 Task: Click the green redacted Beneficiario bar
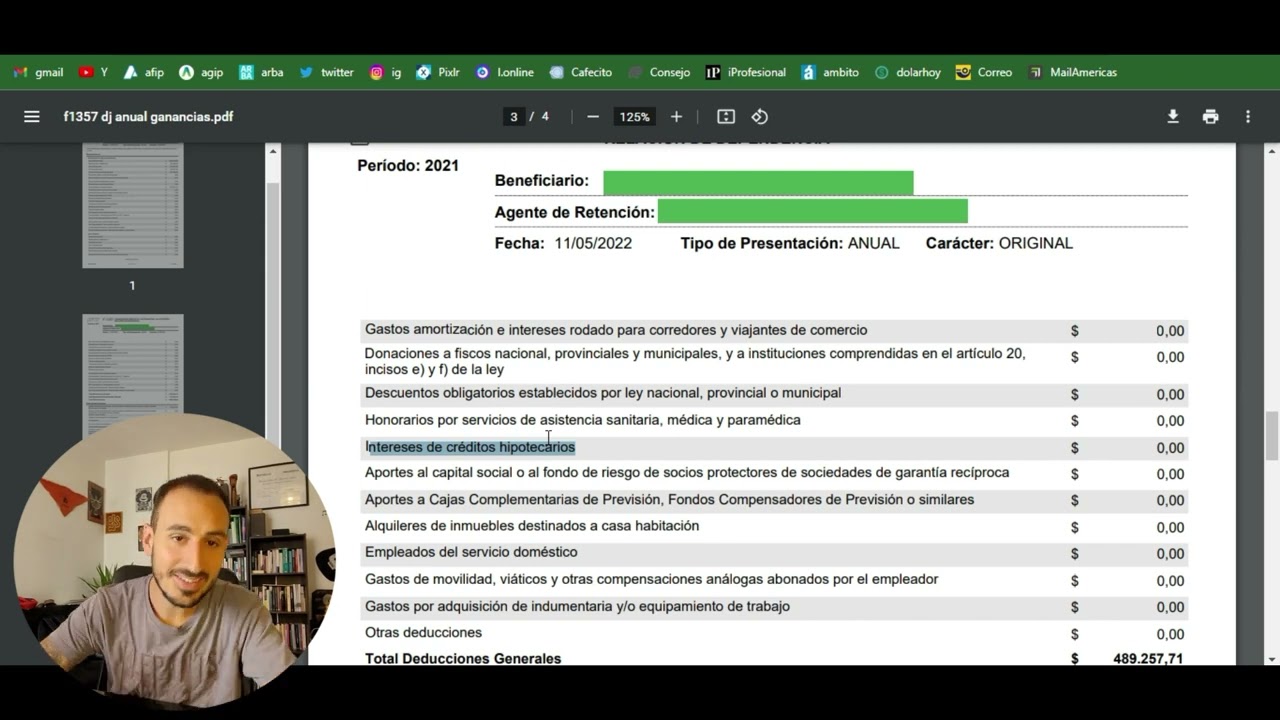pyautogui.click(x=758, y=183)
